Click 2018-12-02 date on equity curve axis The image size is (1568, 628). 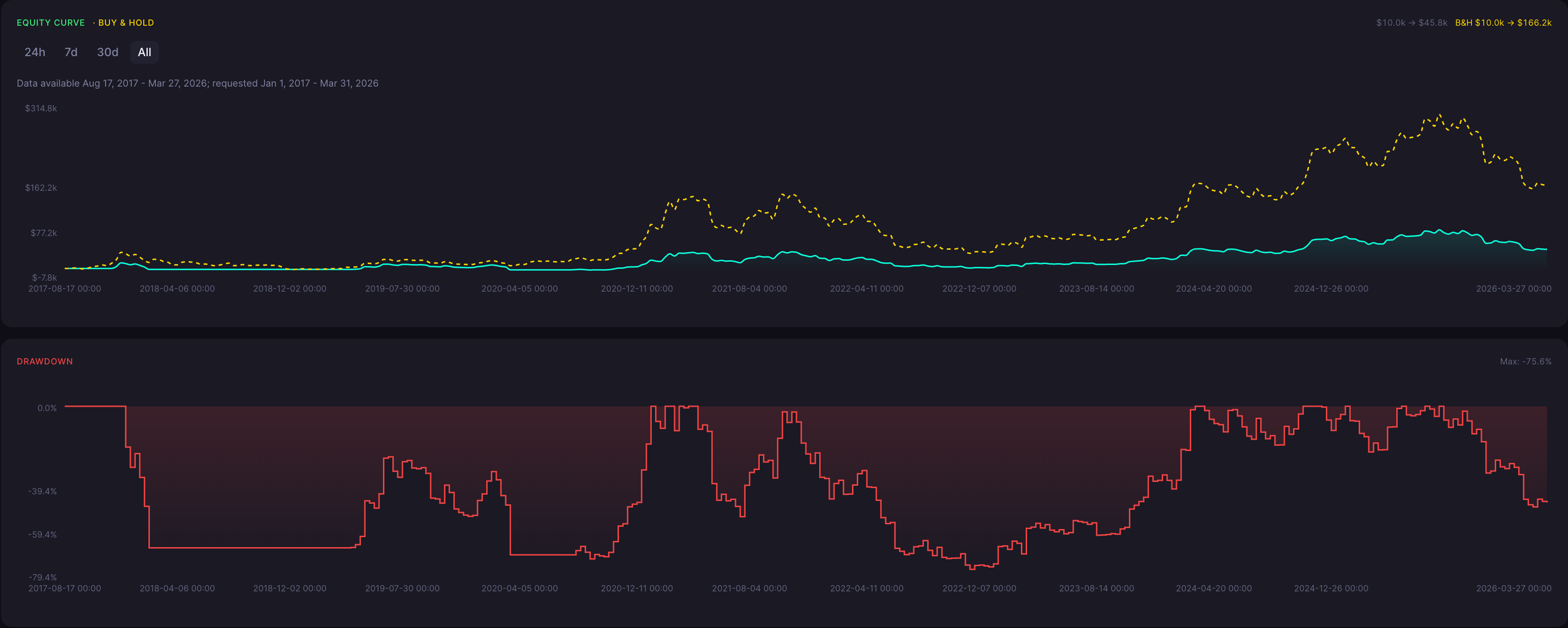click(290, 288)
